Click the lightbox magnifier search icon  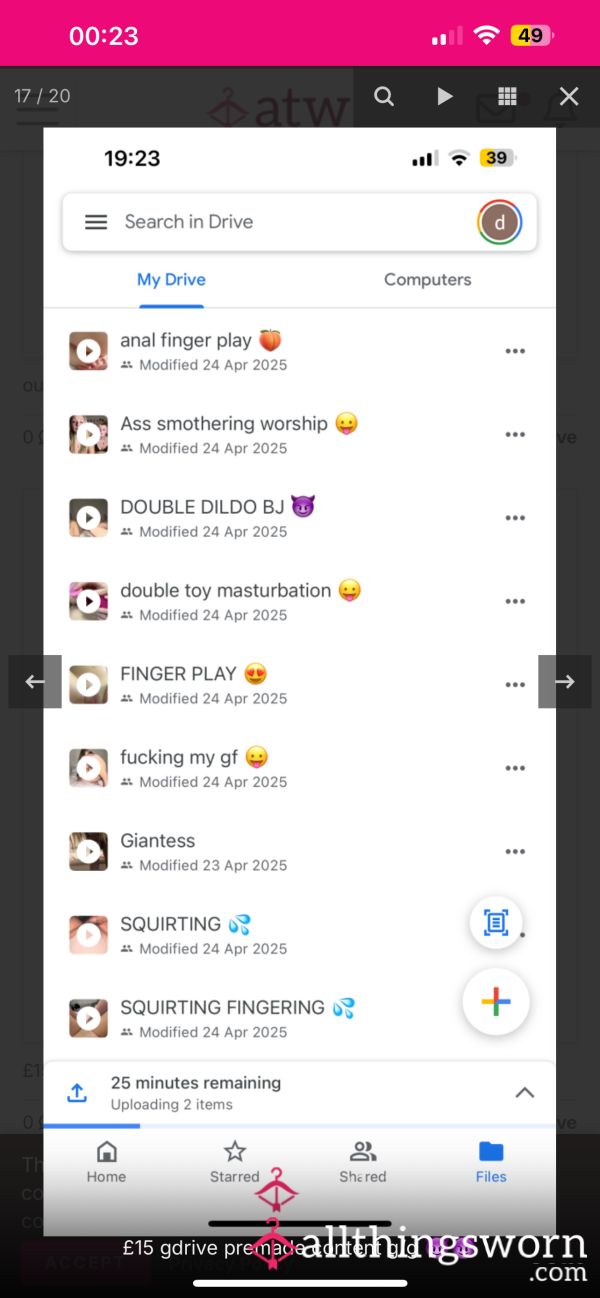(x=384, y=96)
